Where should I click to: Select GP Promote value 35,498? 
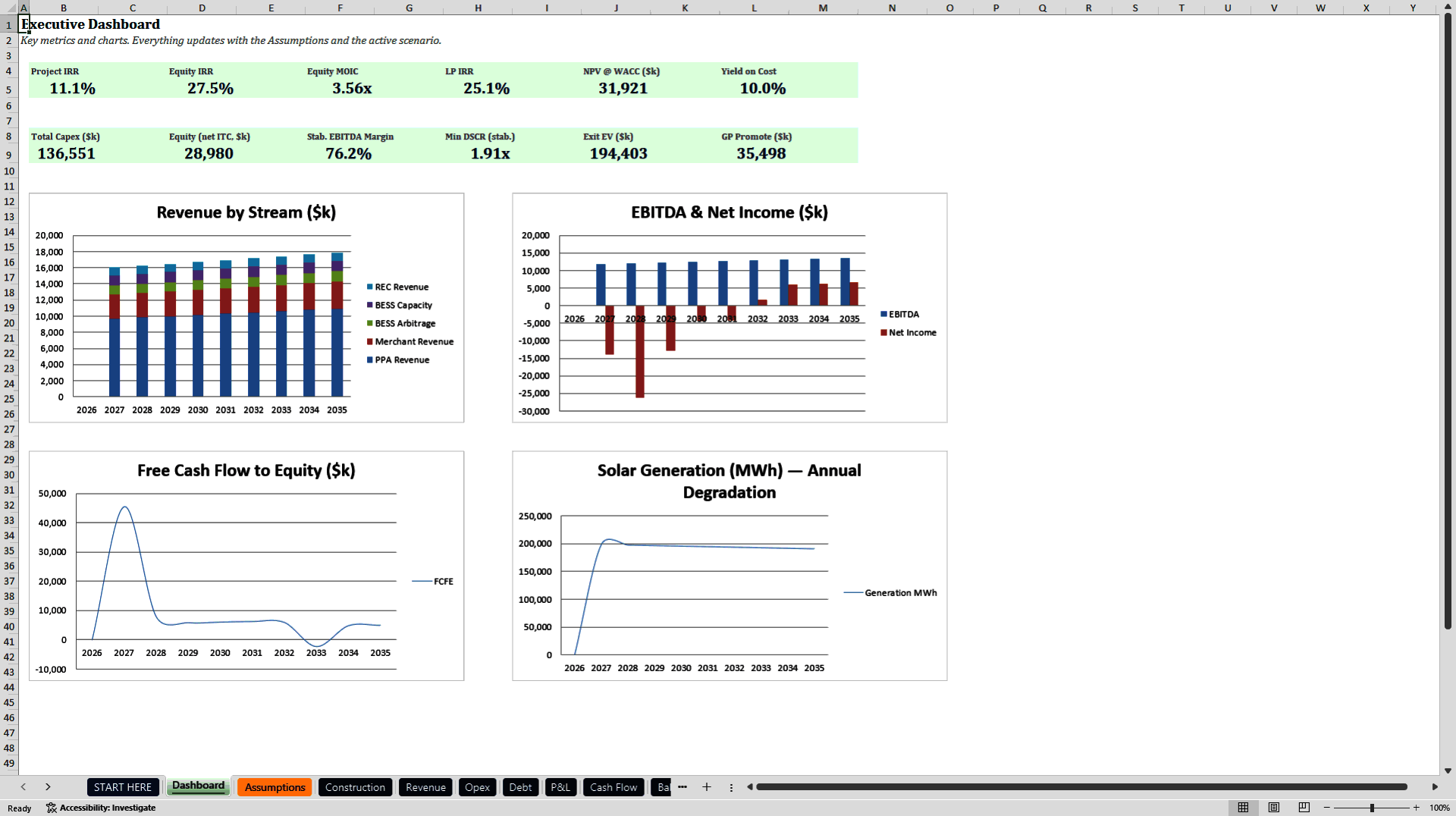tap(761, 154)
